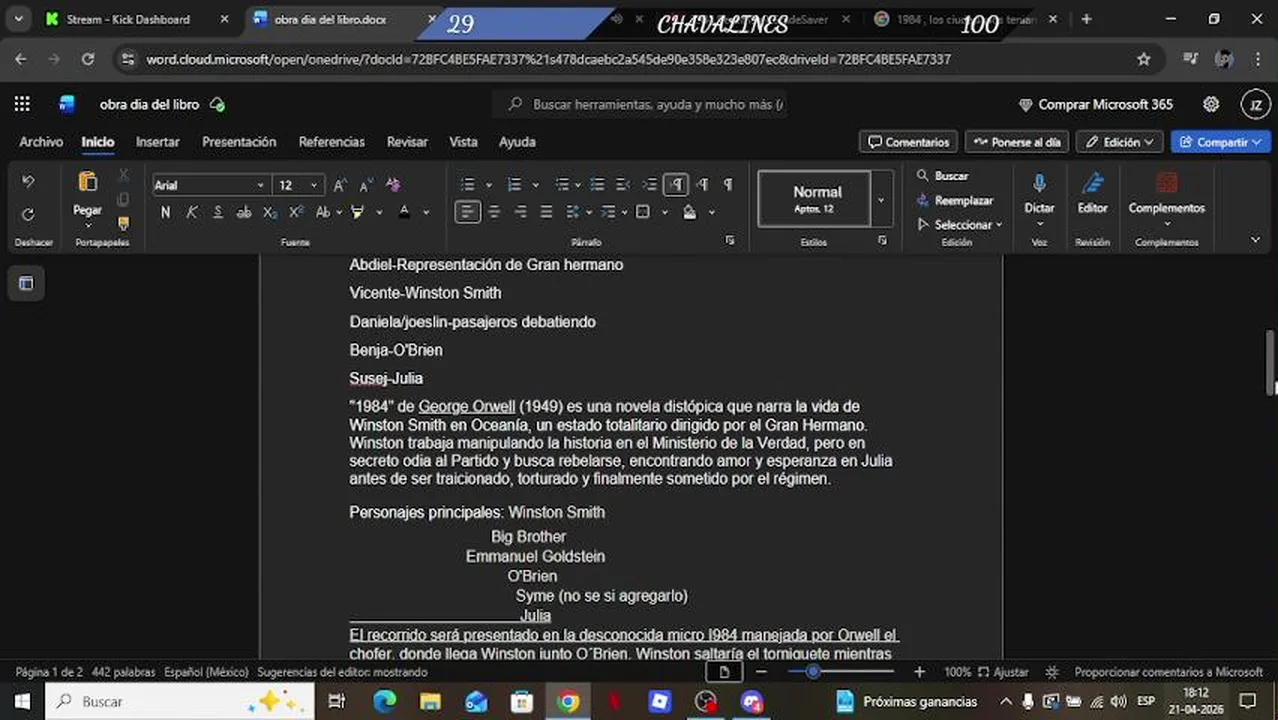This screenshot has height=720, width=1278.
Task: Click the Buscar magnifier in the Edición group
Action: [942, 176]
